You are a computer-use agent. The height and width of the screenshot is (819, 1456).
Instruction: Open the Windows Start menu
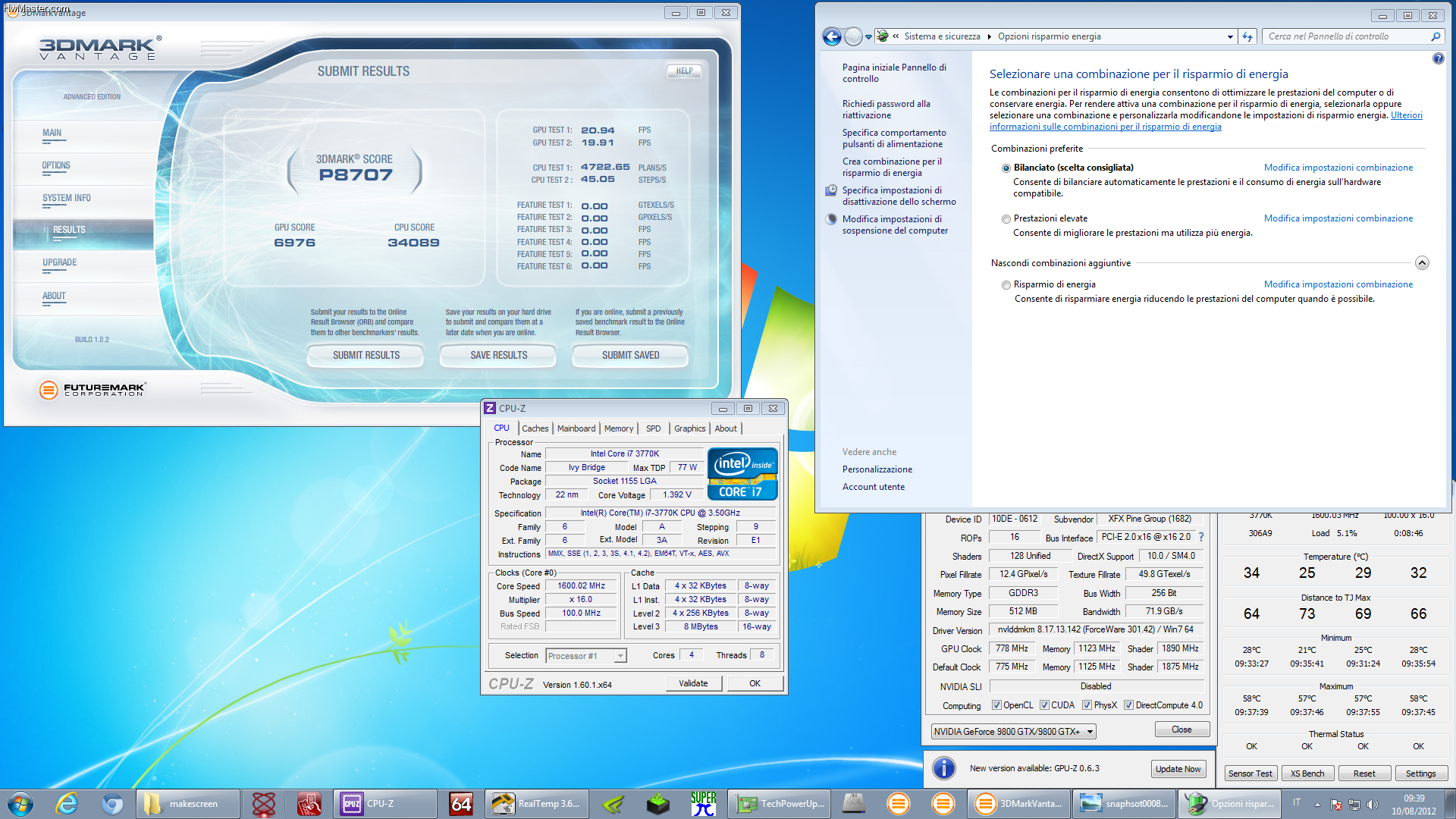click(x=20, y=804)
